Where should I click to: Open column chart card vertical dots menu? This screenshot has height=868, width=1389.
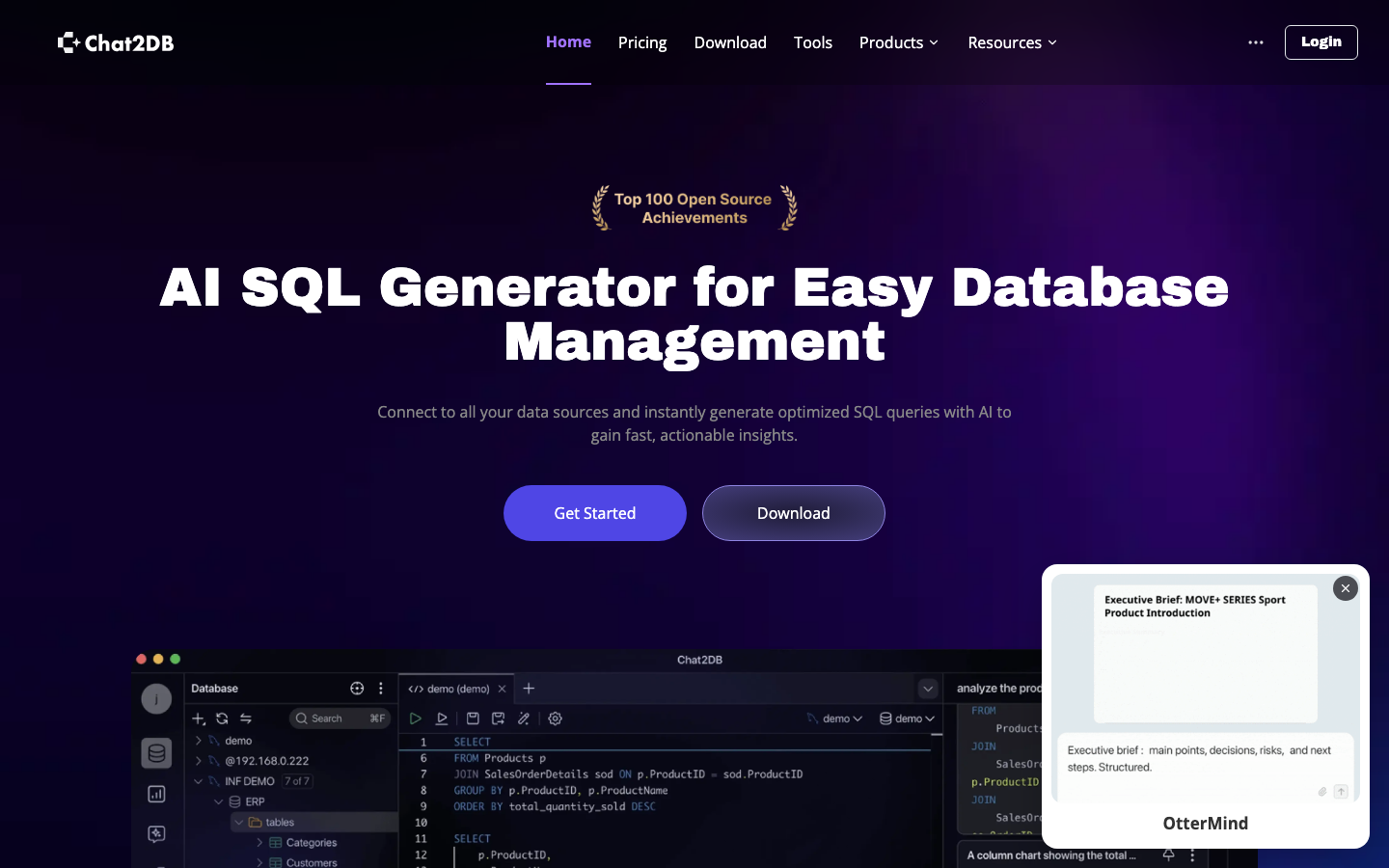[x=1192, y=855]
